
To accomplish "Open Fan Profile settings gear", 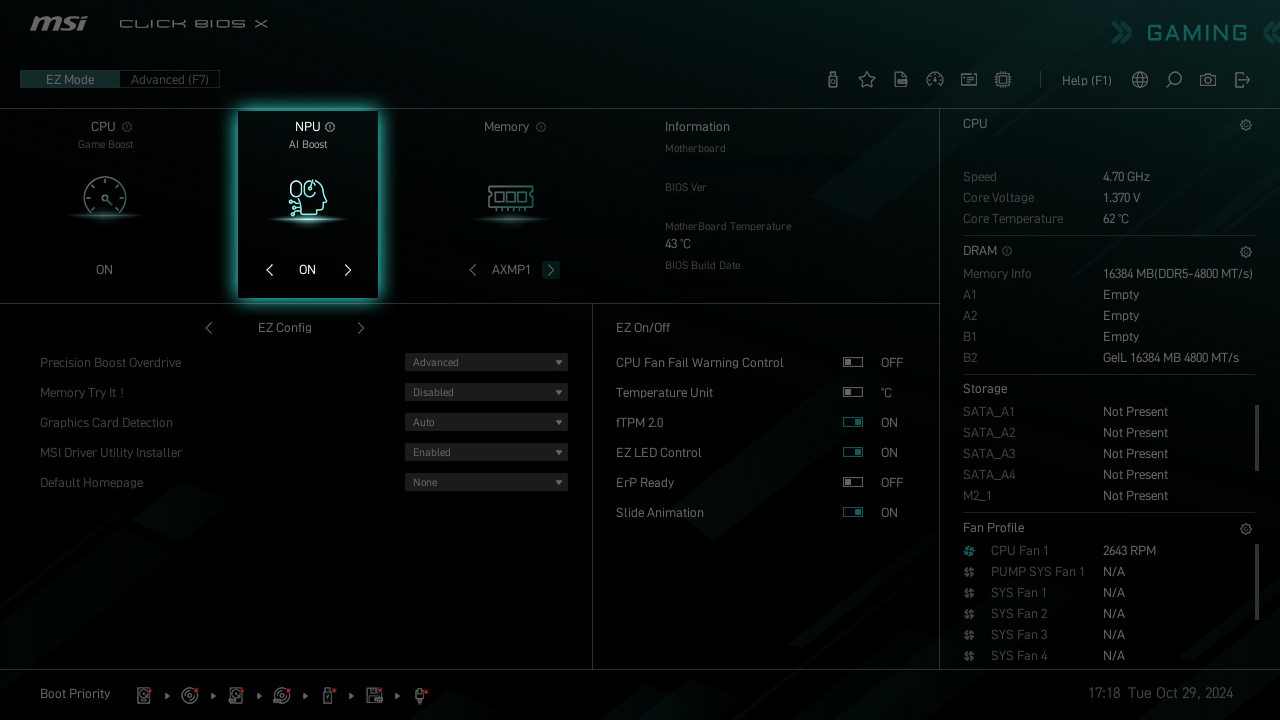I will coord(1246,529).
